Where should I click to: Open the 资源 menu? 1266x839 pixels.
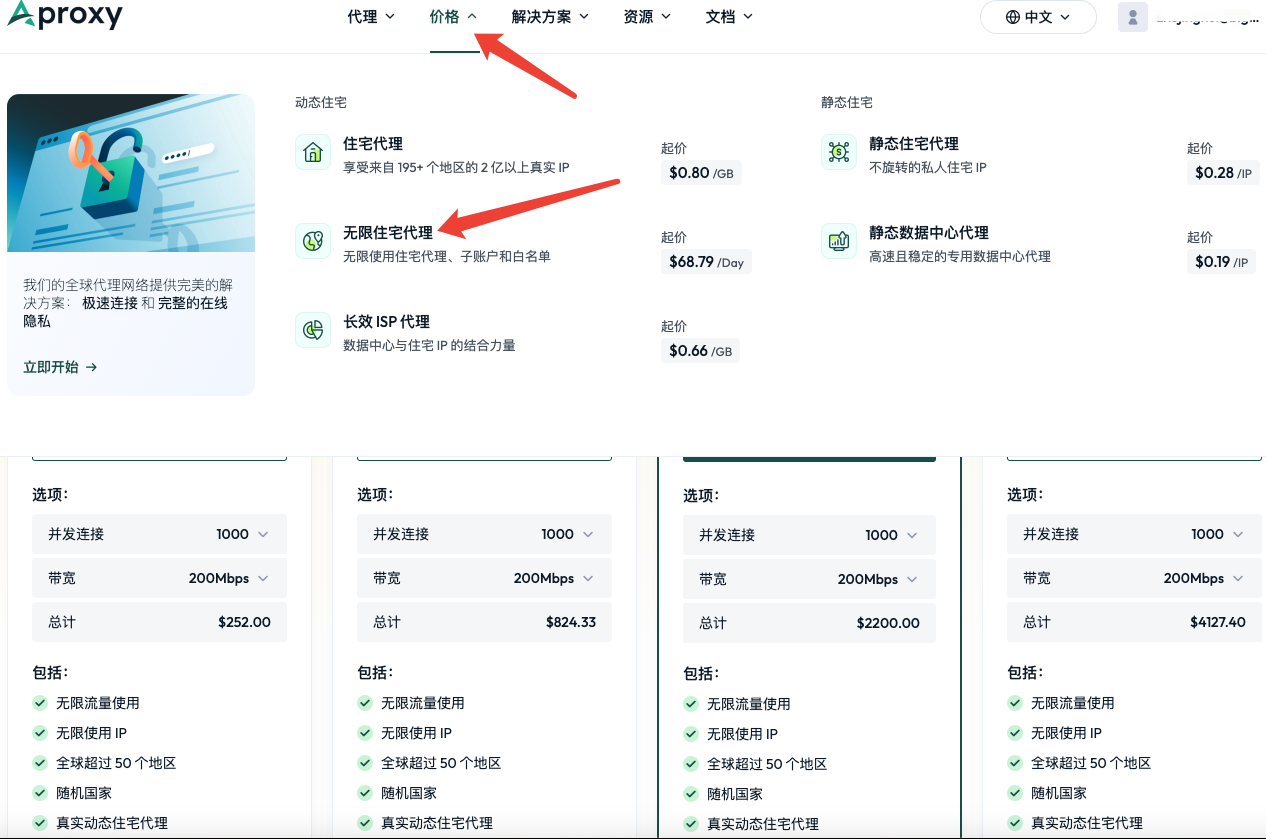[647, 16]
